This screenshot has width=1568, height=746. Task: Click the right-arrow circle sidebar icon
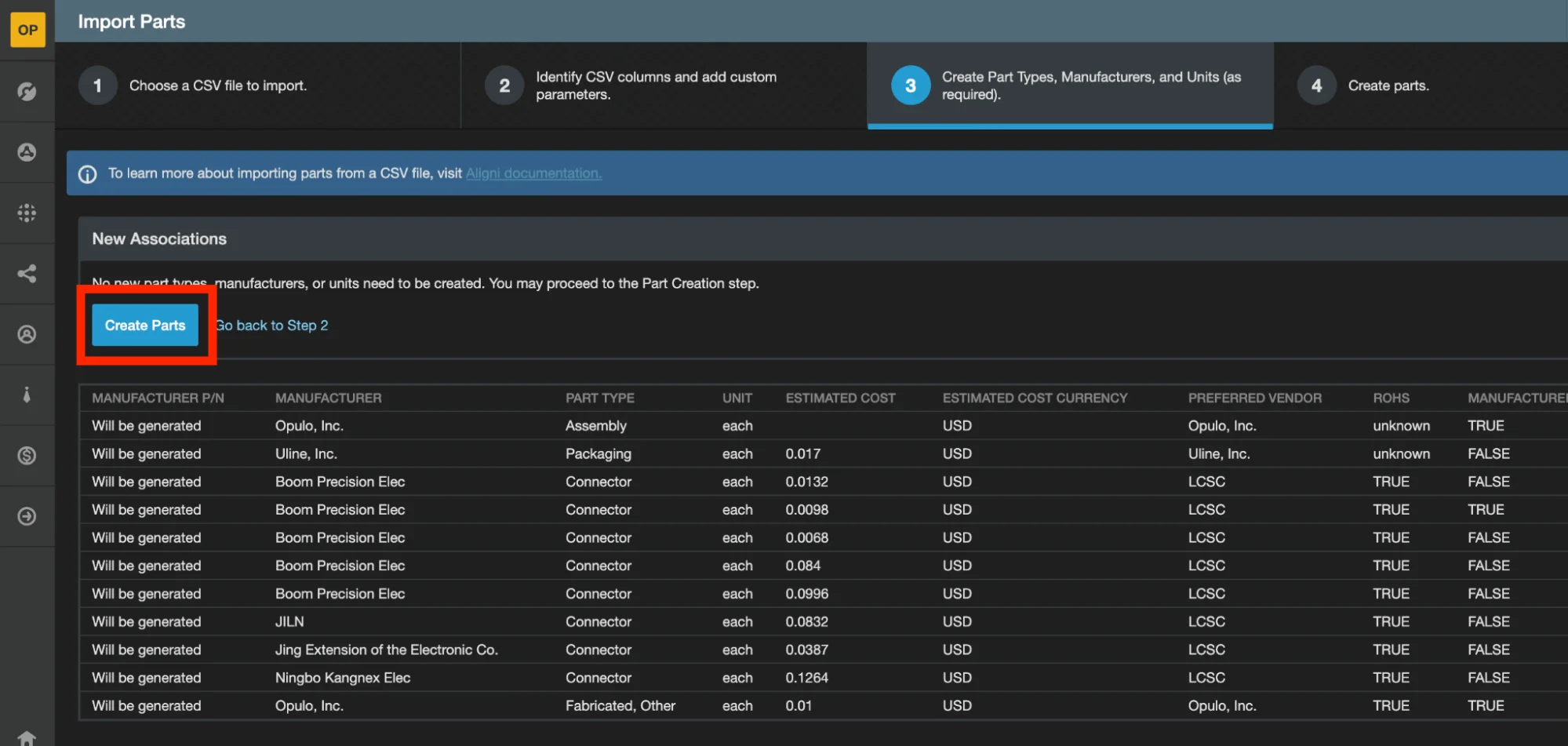27,516
